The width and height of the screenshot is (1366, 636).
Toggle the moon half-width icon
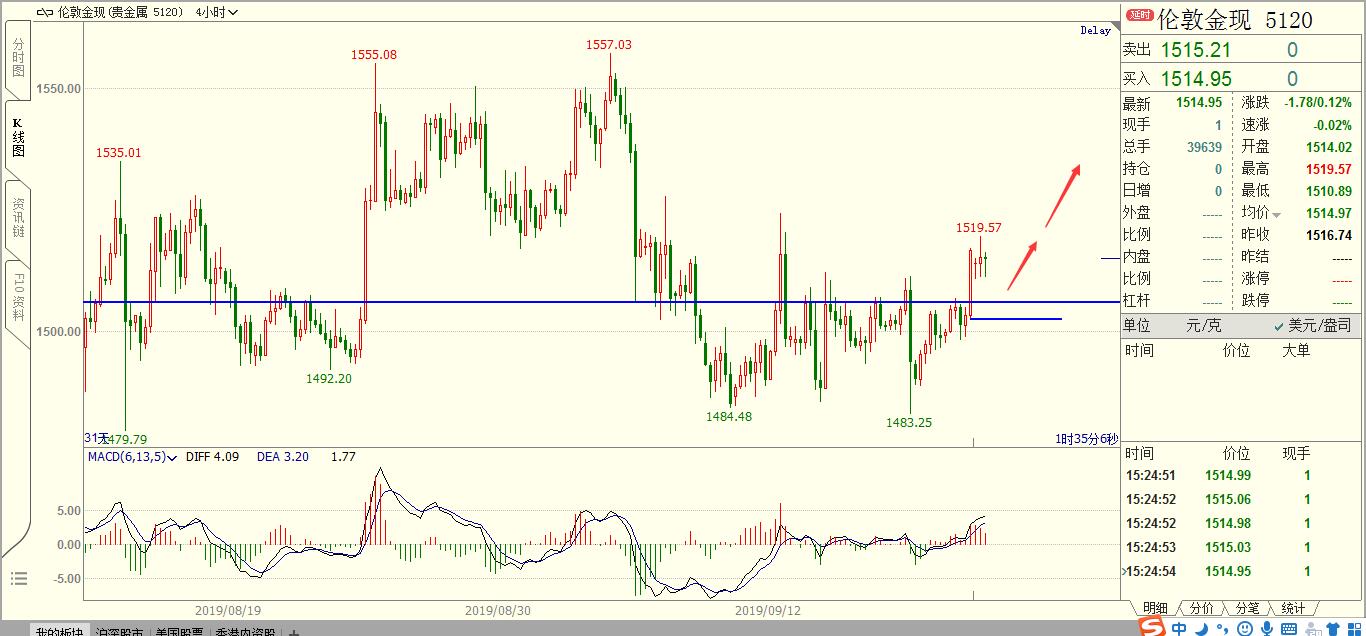(1202, 628)
